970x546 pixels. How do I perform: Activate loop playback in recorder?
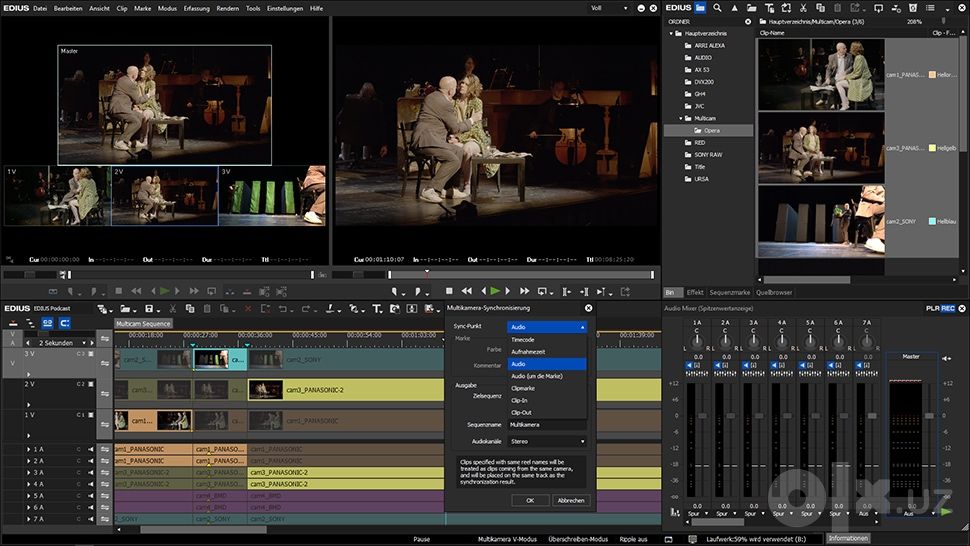click(543, 291)
